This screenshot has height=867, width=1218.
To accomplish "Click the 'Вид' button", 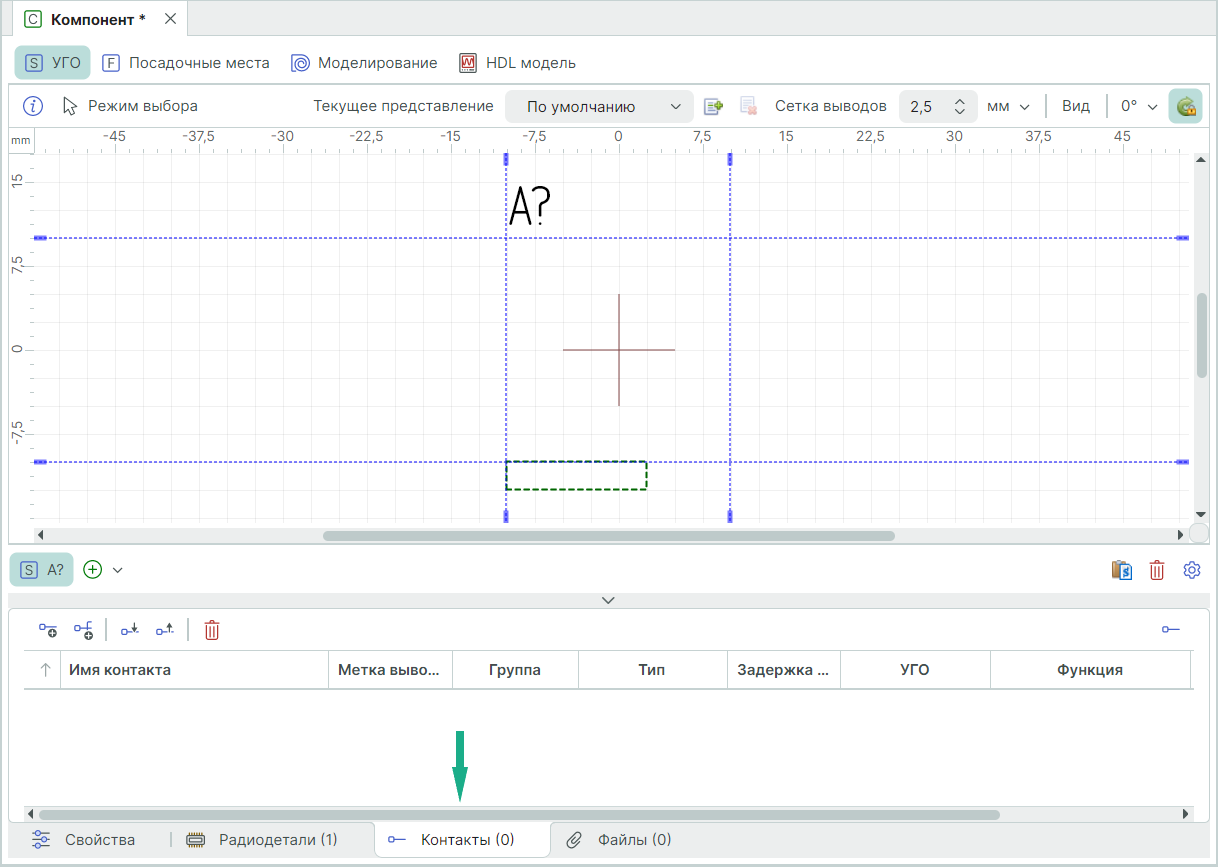I will click(1076, 106).
